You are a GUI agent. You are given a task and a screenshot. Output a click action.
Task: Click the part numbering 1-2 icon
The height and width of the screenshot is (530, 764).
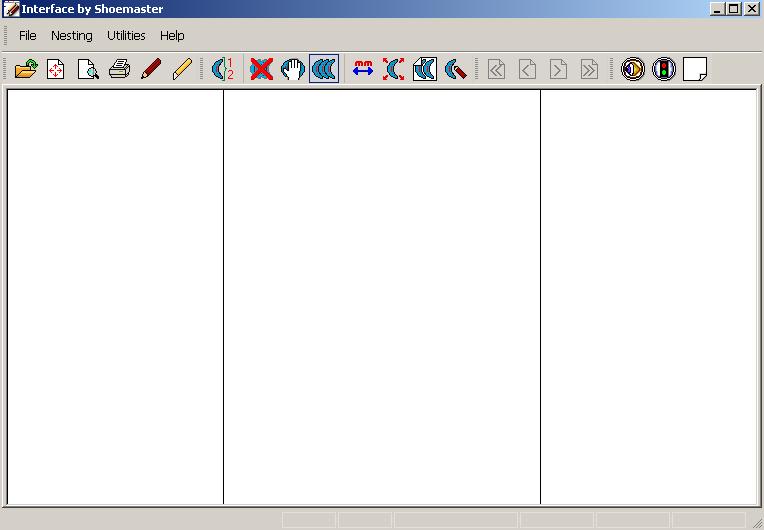coord(223,69)
